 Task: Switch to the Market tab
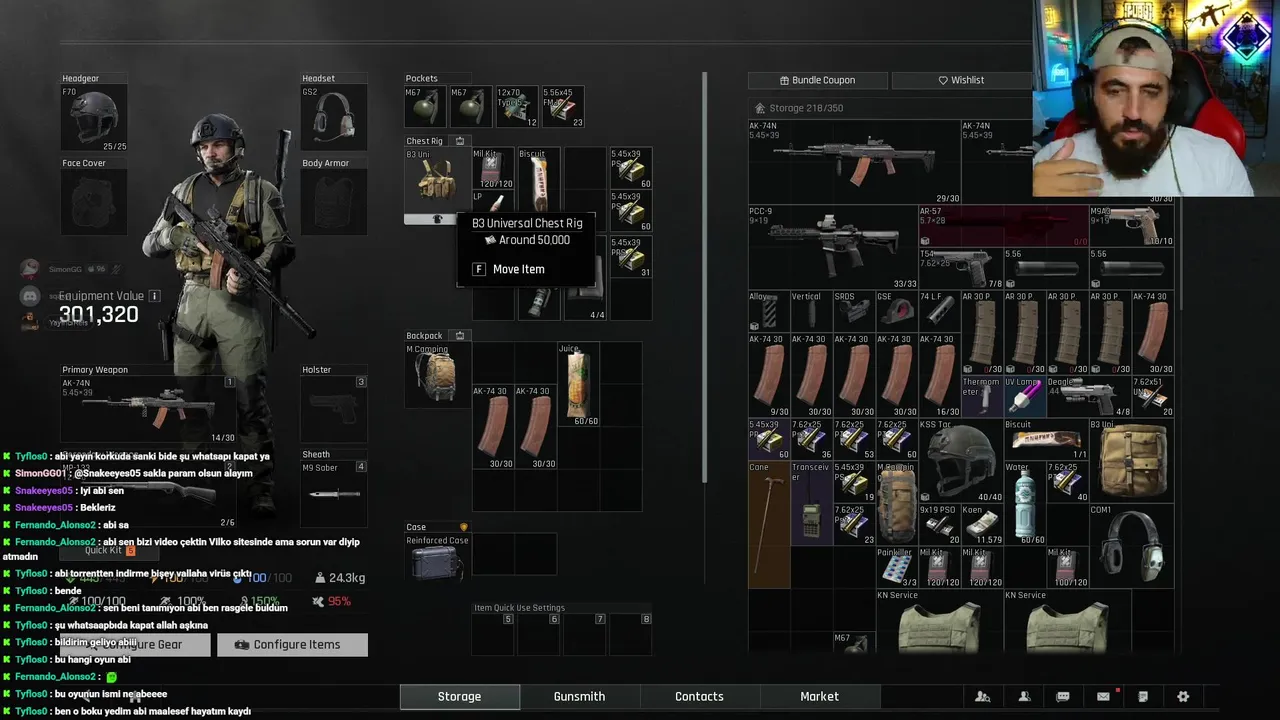819,697
